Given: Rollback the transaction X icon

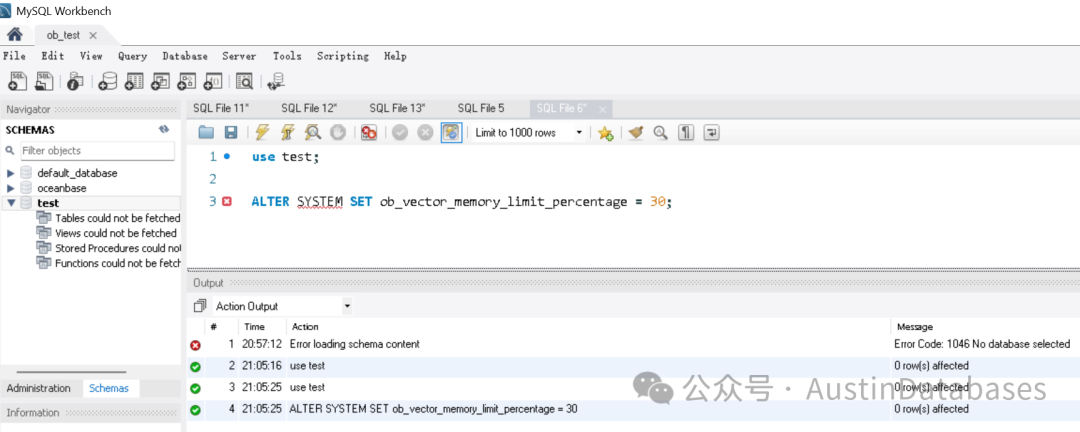Looking at the screenshot, I should (x=425, y=133).
